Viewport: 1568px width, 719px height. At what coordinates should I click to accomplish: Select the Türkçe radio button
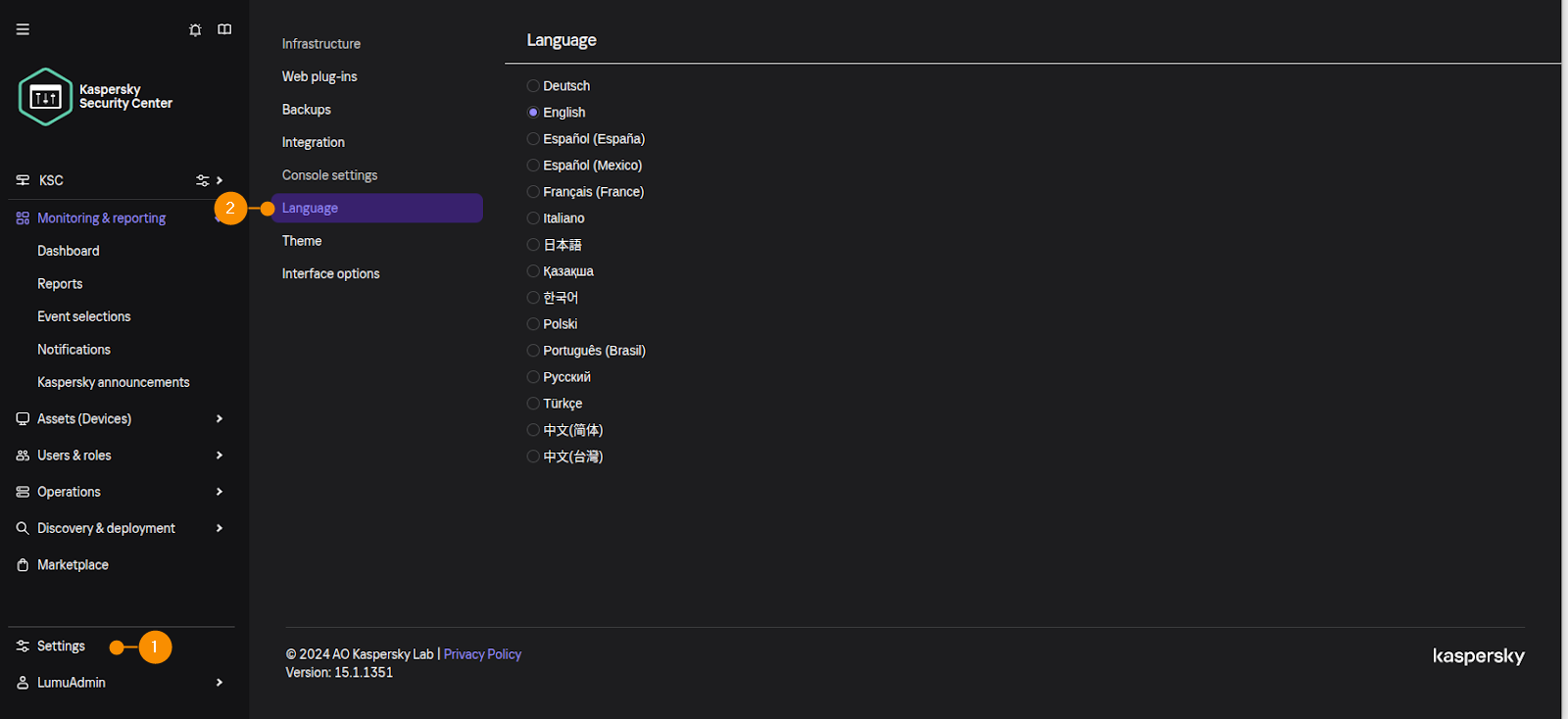point(533,404)
